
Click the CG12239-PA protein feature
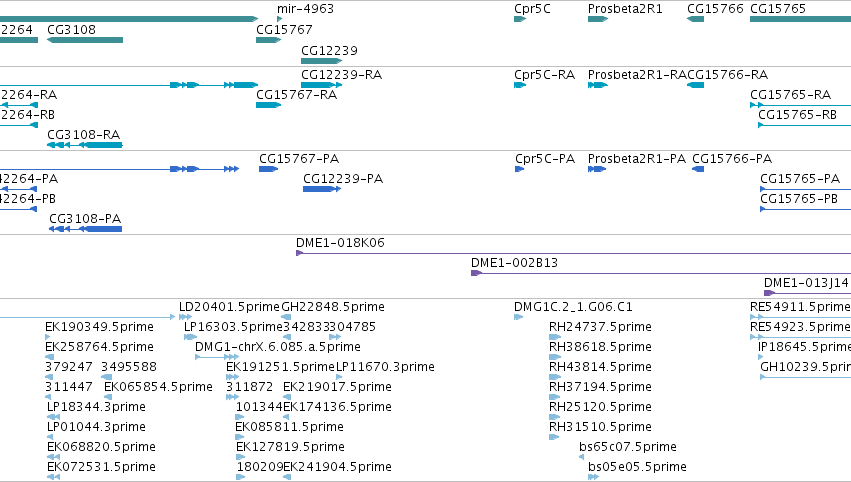(x=322, y=189)
